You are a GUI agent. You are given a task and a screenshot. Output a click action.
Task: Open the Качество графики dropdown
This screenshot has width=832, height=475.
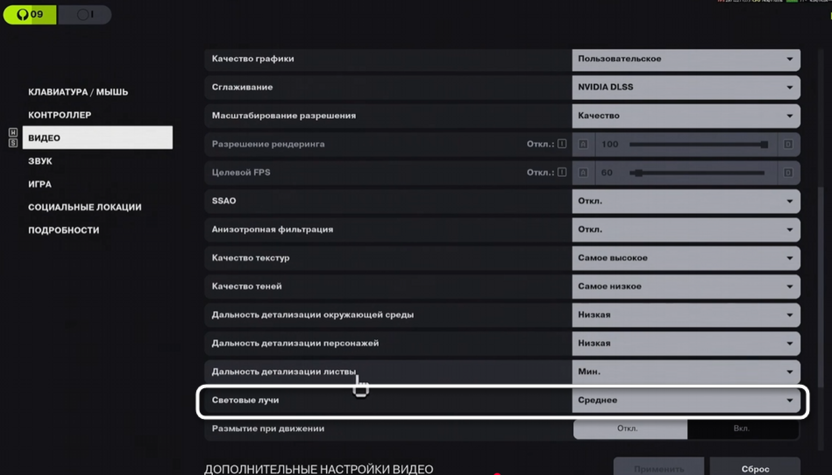(686, 59)
